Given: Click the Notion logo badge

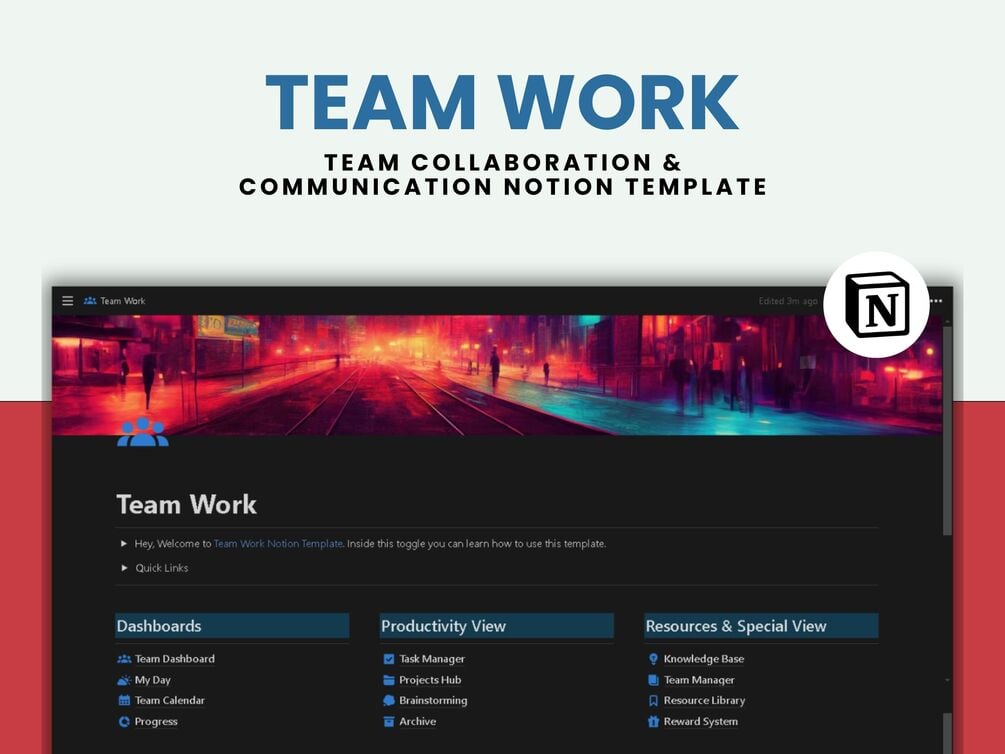Looking at the screenshot, I should (x=876, y=305).
